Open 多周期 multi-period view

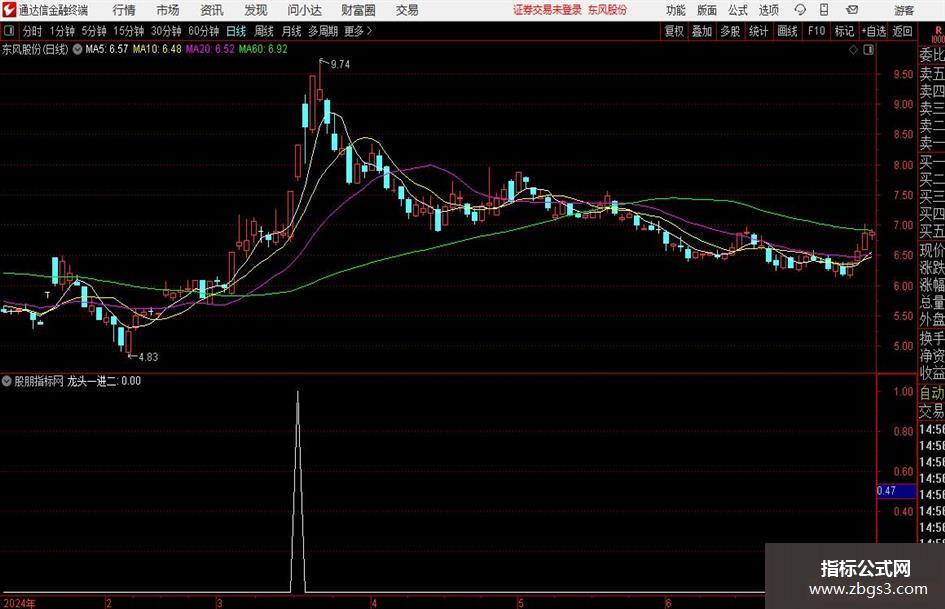pos(323,31)
